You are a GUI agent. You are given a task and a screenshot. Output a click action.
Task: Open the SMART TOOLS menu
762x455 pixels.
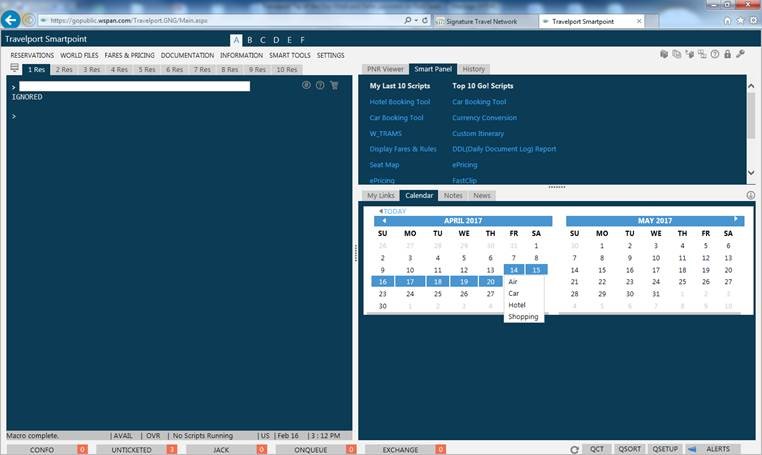pos(290,55)
